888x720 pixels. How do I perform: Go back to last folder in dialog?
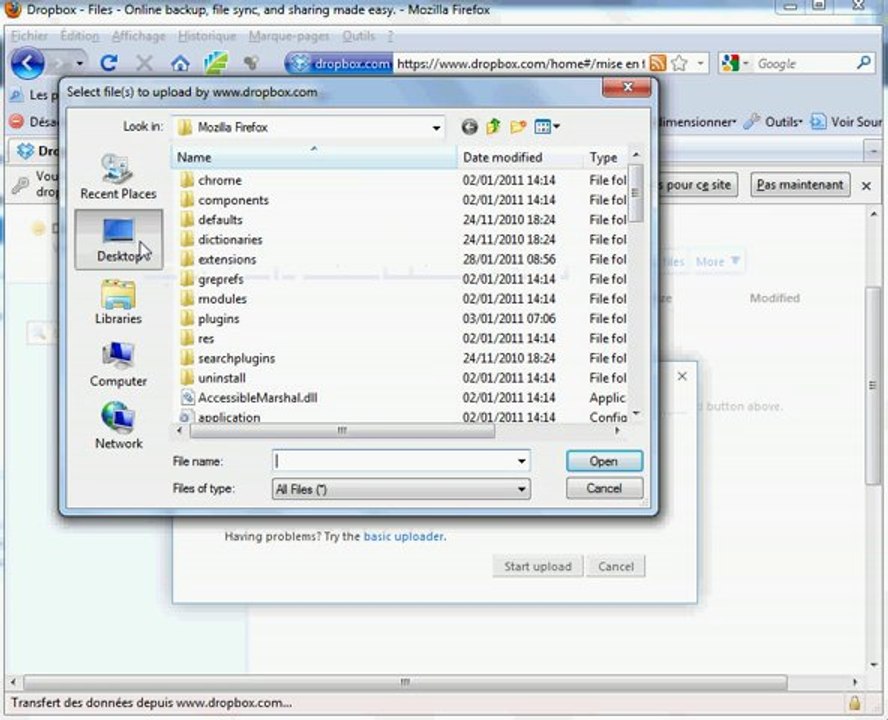pyautogui.click(x=469, y=127)
